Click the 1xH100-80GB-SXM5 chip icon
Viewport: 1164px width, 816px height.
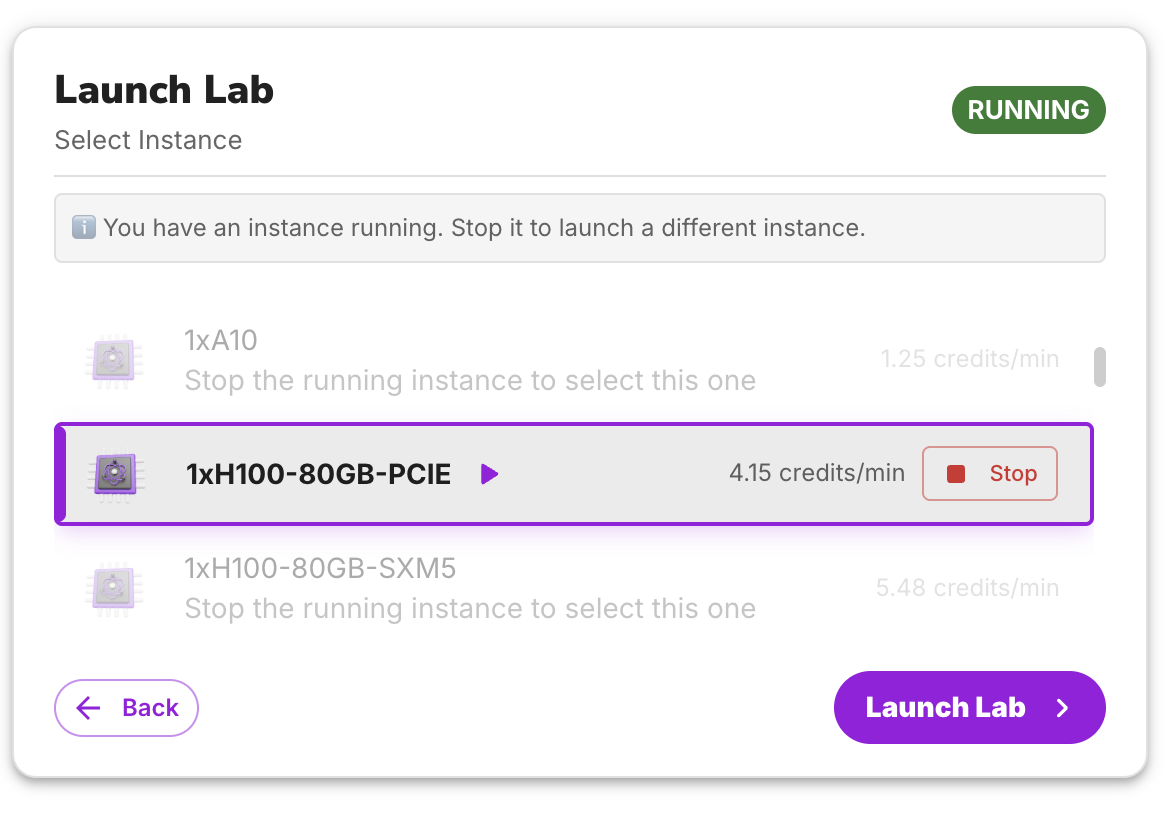click(113, 589)
